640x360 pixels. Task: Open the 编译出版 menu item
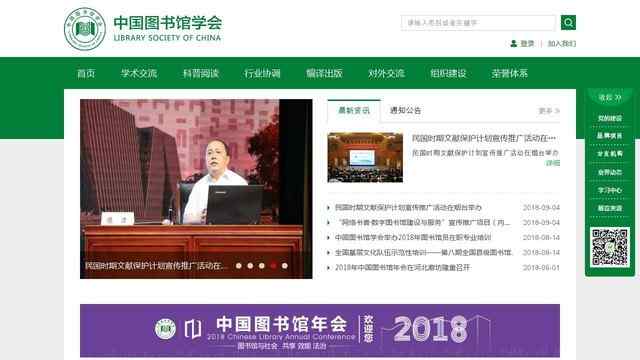tap(324, 73)
